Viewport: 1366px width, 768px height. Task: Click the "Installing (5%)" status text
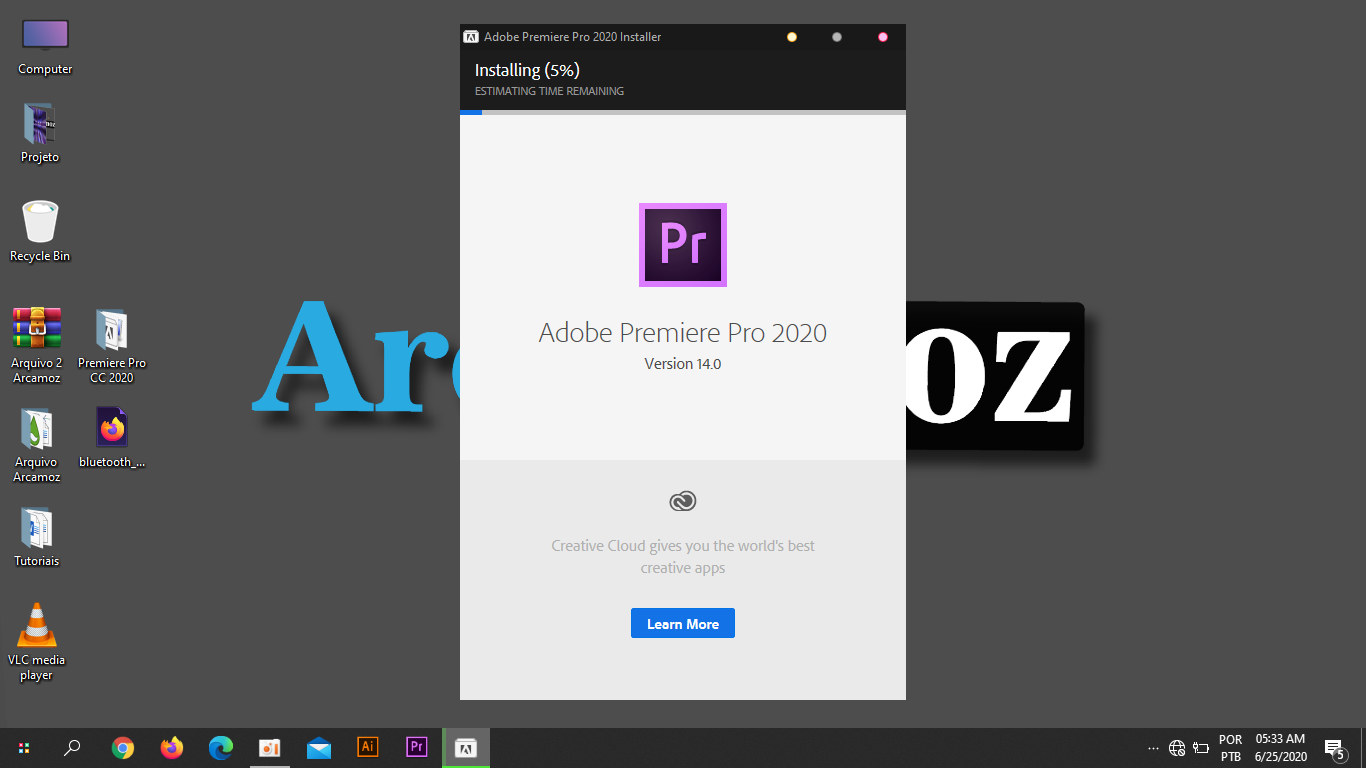pos(527,70)
